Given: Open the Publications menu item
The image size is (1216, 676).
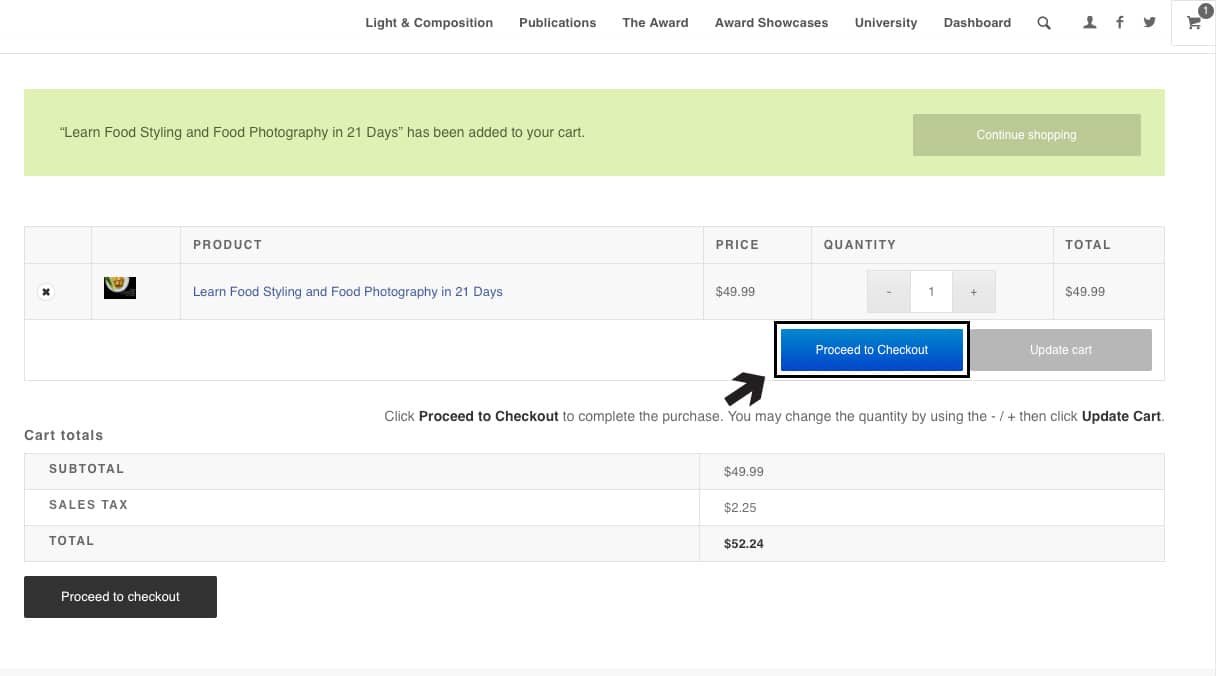Looking at the screenshot, I should 557,23.
